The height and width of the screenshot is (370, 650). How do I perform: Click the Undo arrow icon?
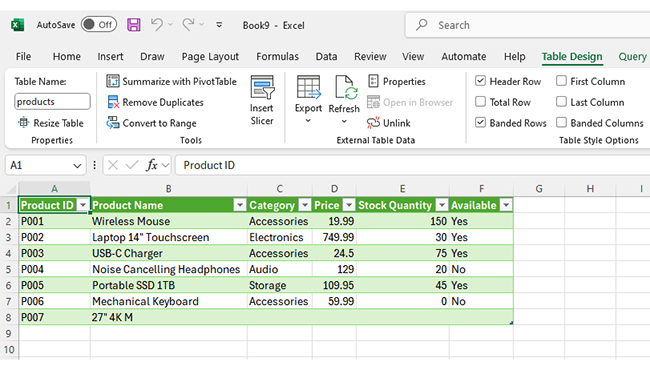(x=156, y=24)
